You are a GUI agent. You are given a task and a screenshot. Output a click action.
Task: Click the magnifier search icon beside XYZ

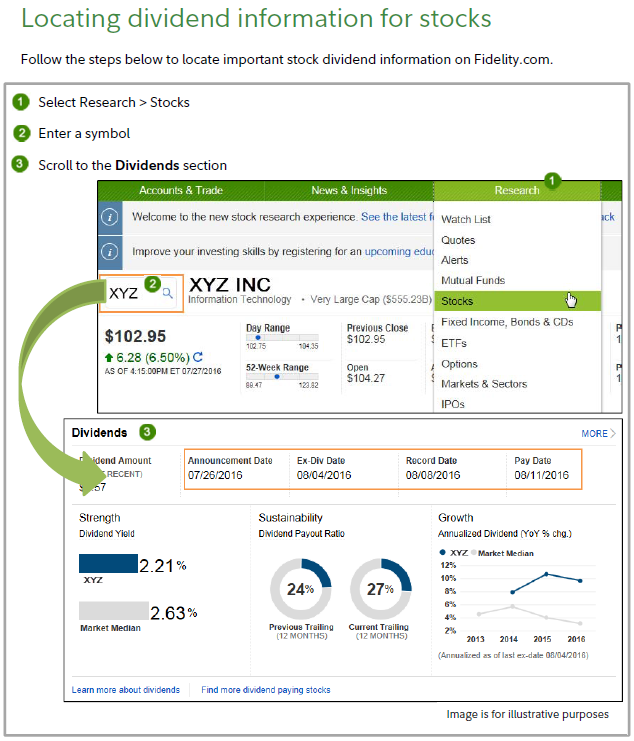(x=168, y=293)
